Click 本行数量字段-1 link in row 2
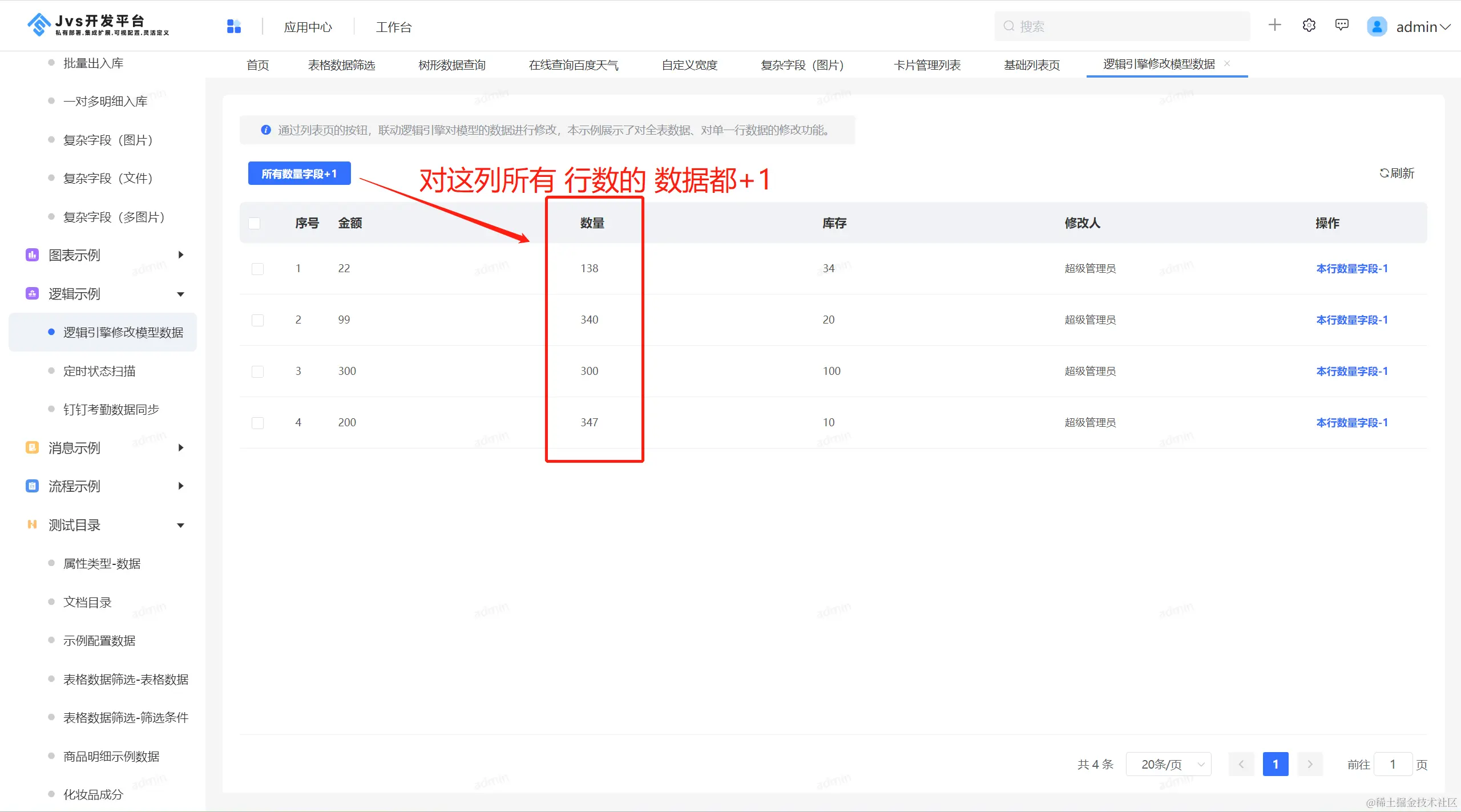This screenshot has height=812, width=1461. coord(1351,320)
